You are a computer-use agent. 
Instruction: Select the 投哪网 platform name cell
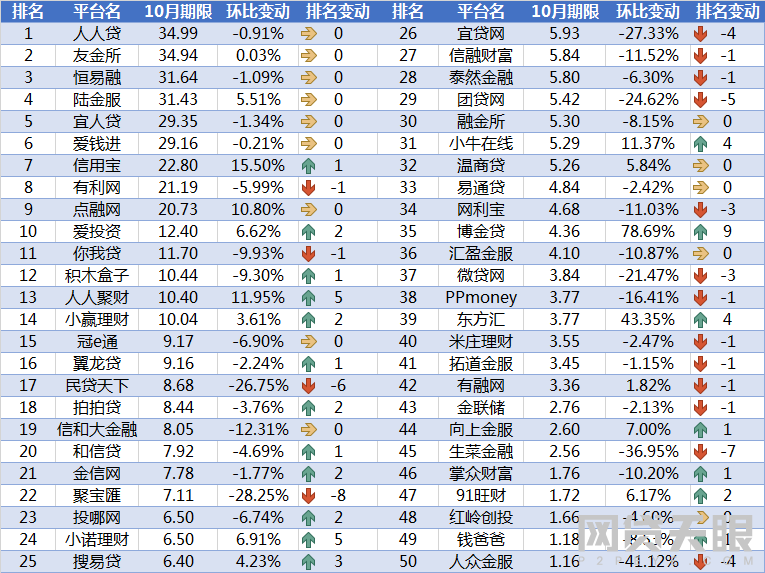coord(97,517)
